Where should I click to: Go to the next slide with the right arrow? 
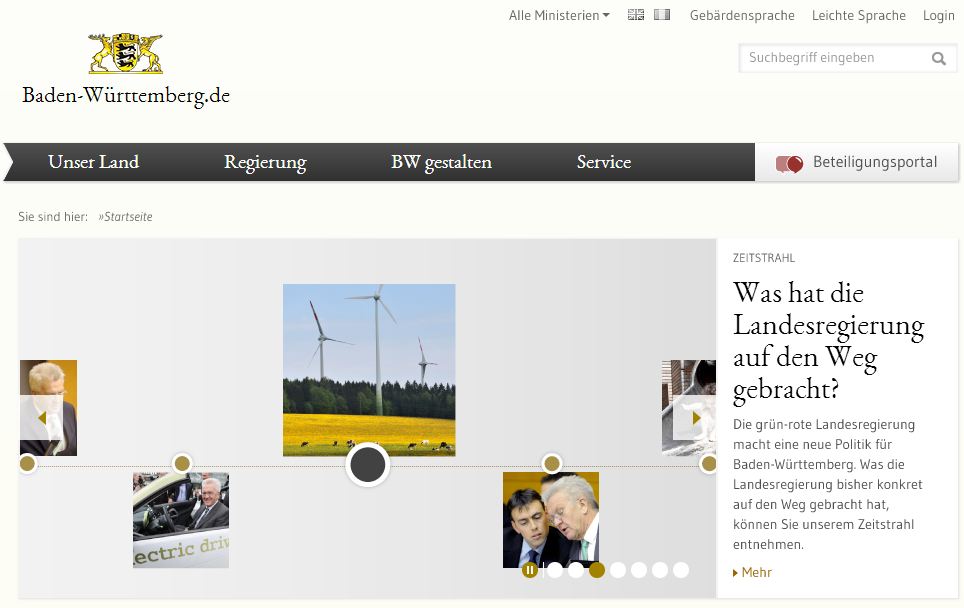[x=695, y=418]
